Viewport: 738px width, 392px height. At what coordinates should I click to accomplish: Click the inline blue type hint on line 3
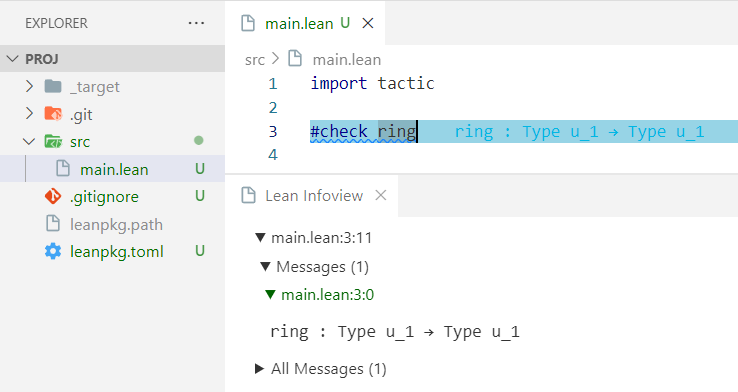(579, 132)
